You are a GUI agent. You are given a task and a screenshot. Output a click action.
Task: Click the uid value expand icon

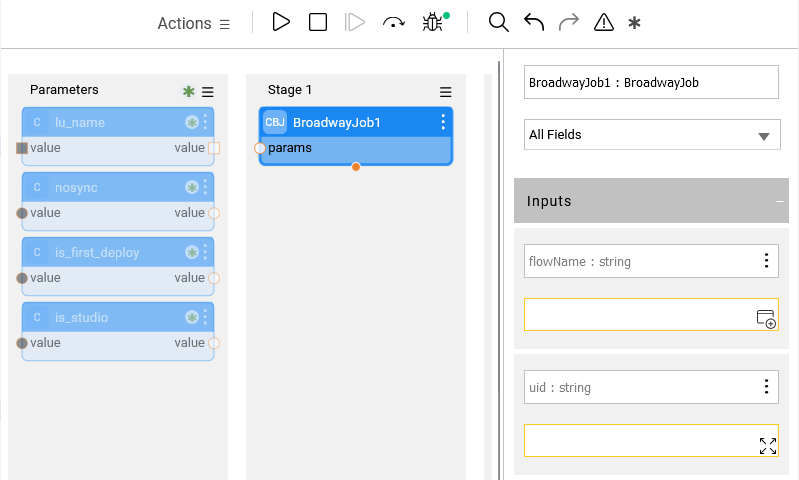click(x=767, y=446)
